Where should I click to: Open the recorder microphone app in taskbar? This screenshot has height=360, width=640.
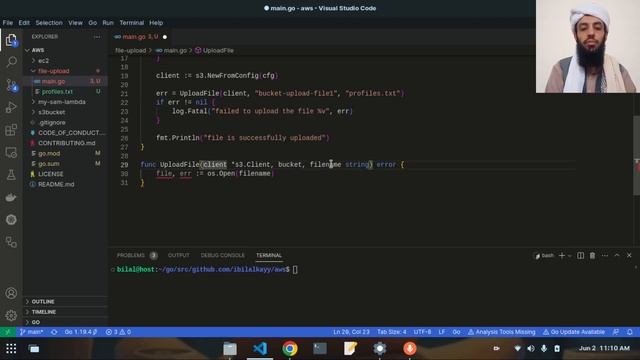coord(409,349)
